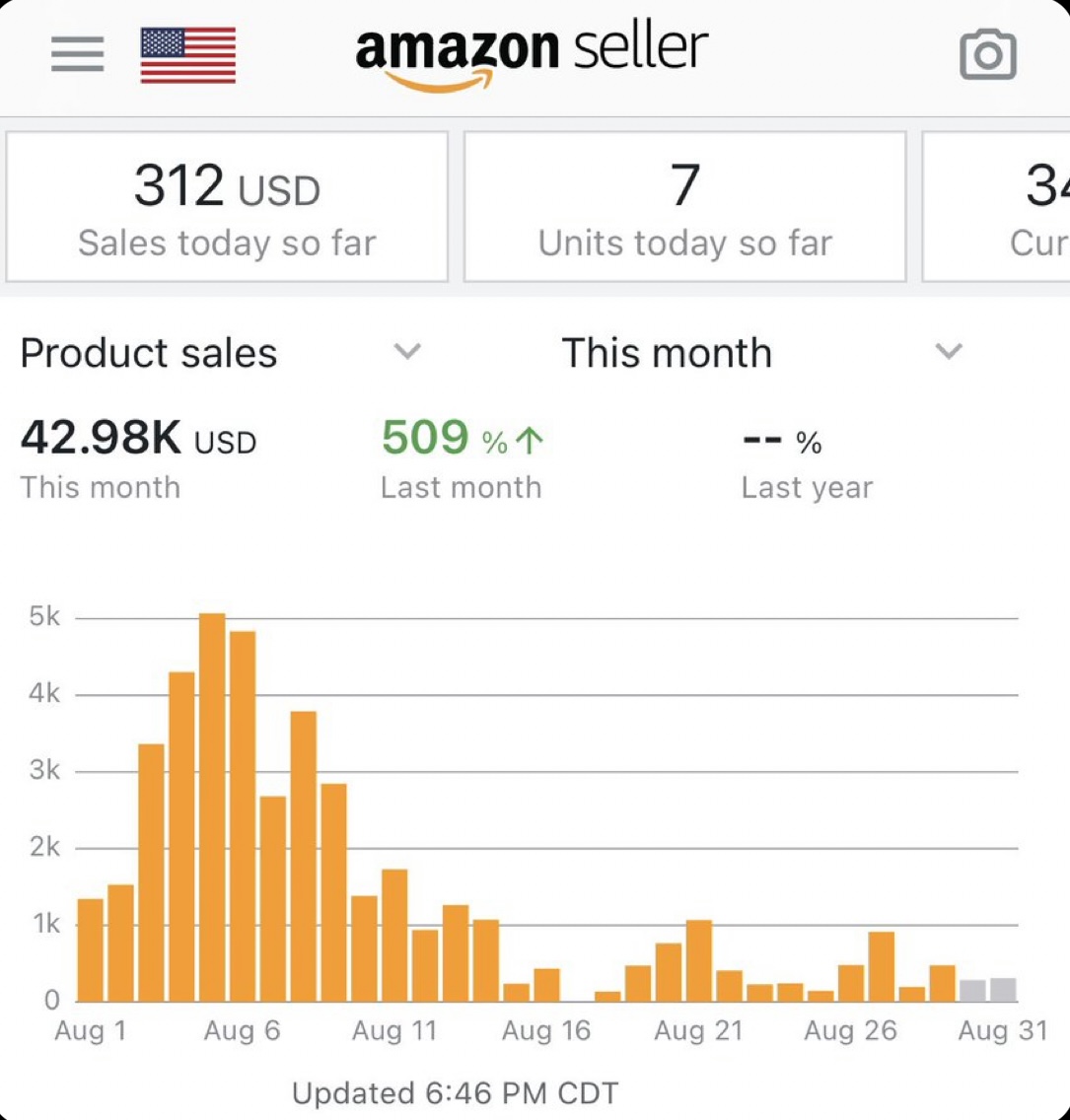The image size is (1070, 1120).
Task: Tap the Last year percentage comparison
Action: (783, 442)
